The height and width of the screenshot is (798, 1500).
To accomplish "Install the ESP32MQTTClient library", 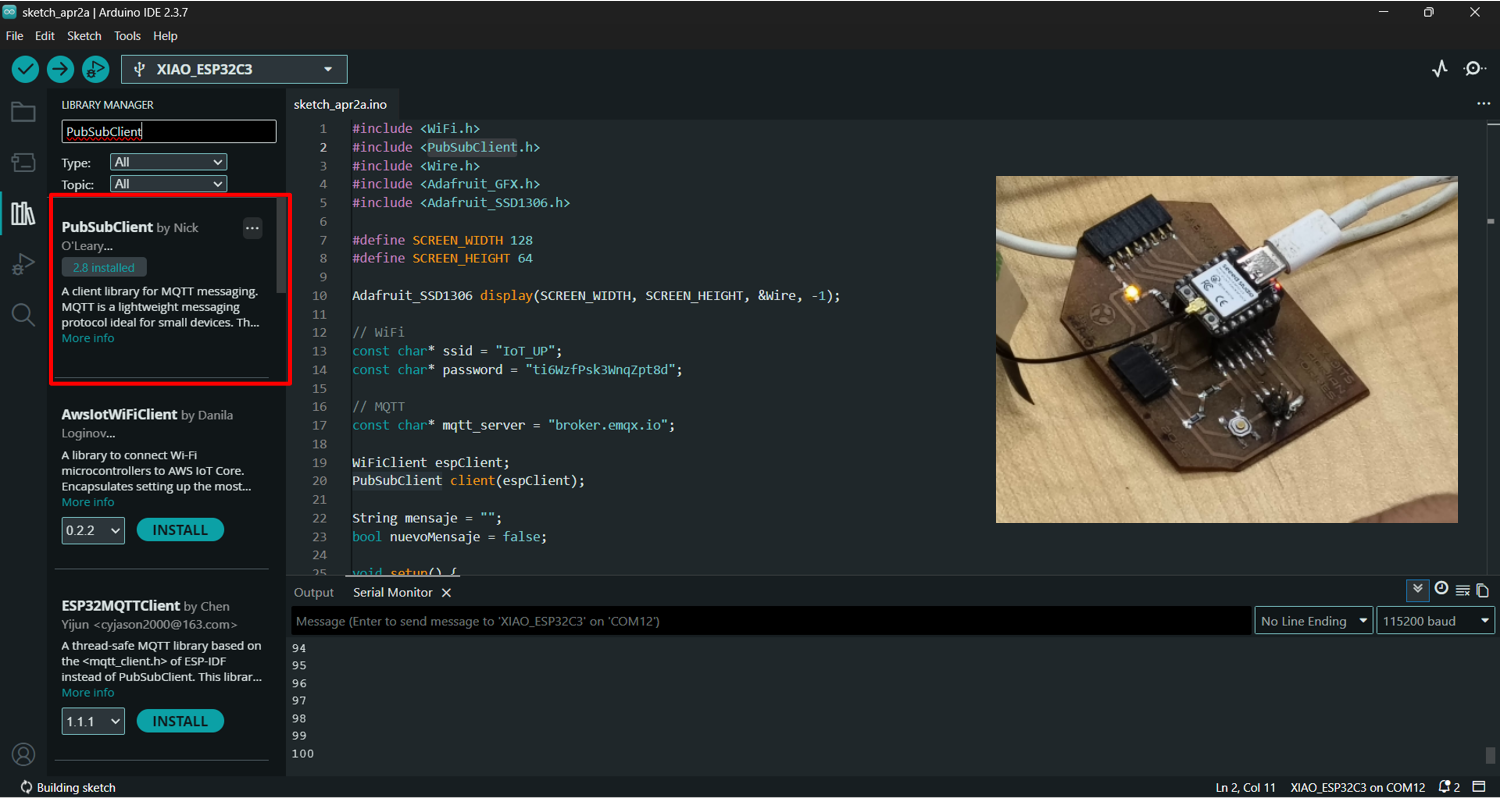I will [180, 721].
